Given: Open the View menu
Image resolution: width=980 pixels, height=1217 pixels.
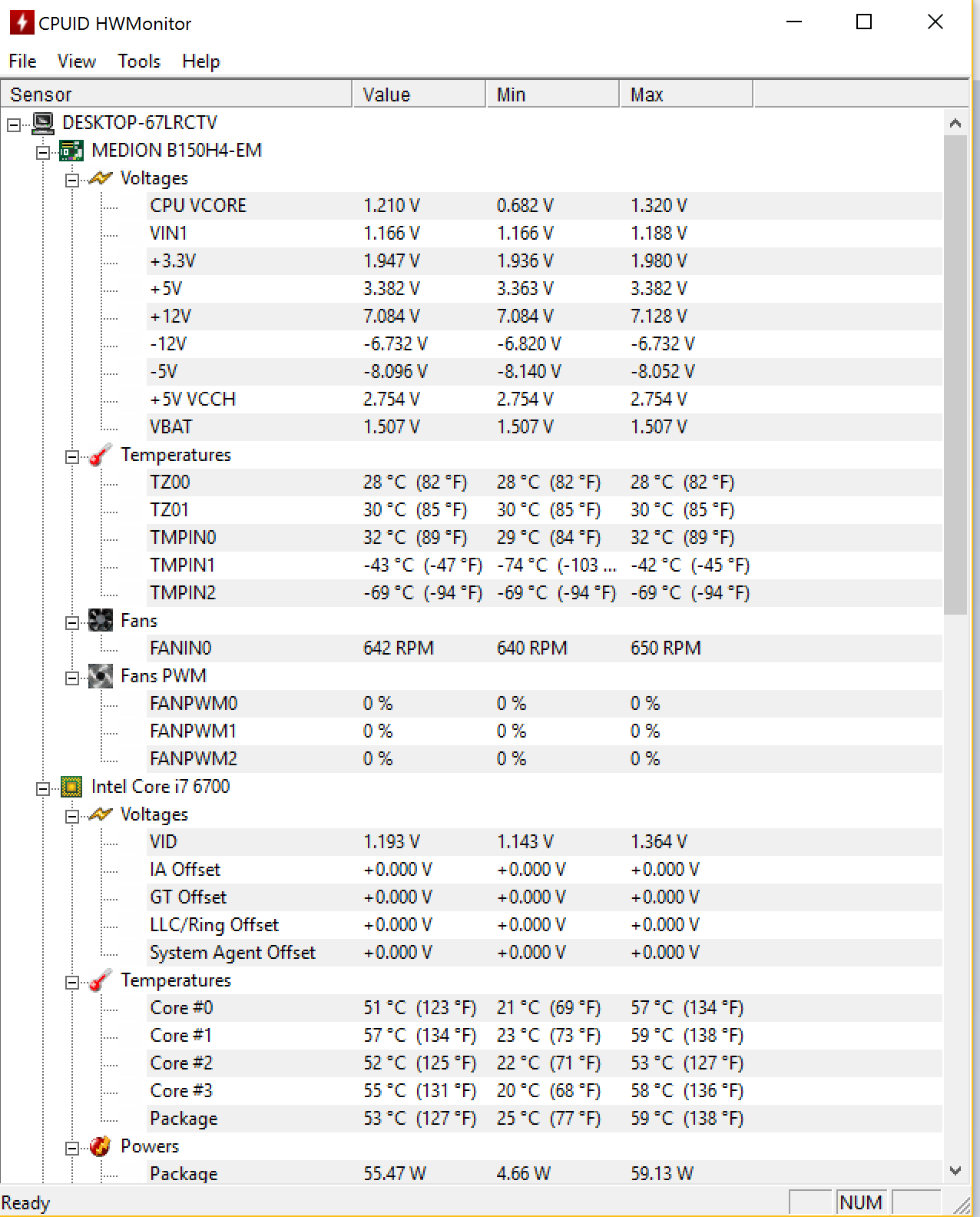Looking at the screenshot, I should pos(77,61).
